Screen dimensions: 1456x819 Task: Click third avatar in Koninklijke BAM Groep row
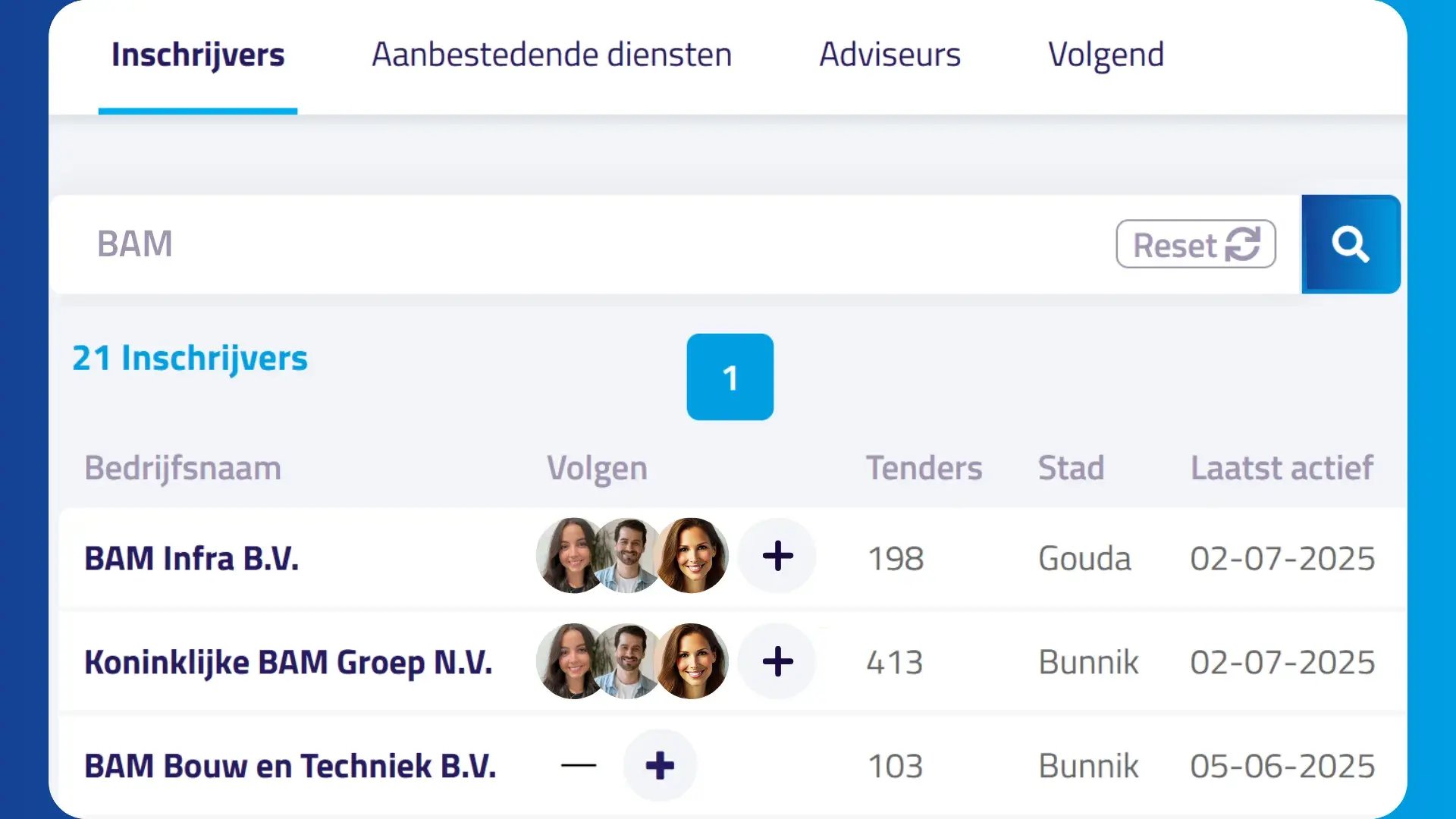[x=691, y=661]
